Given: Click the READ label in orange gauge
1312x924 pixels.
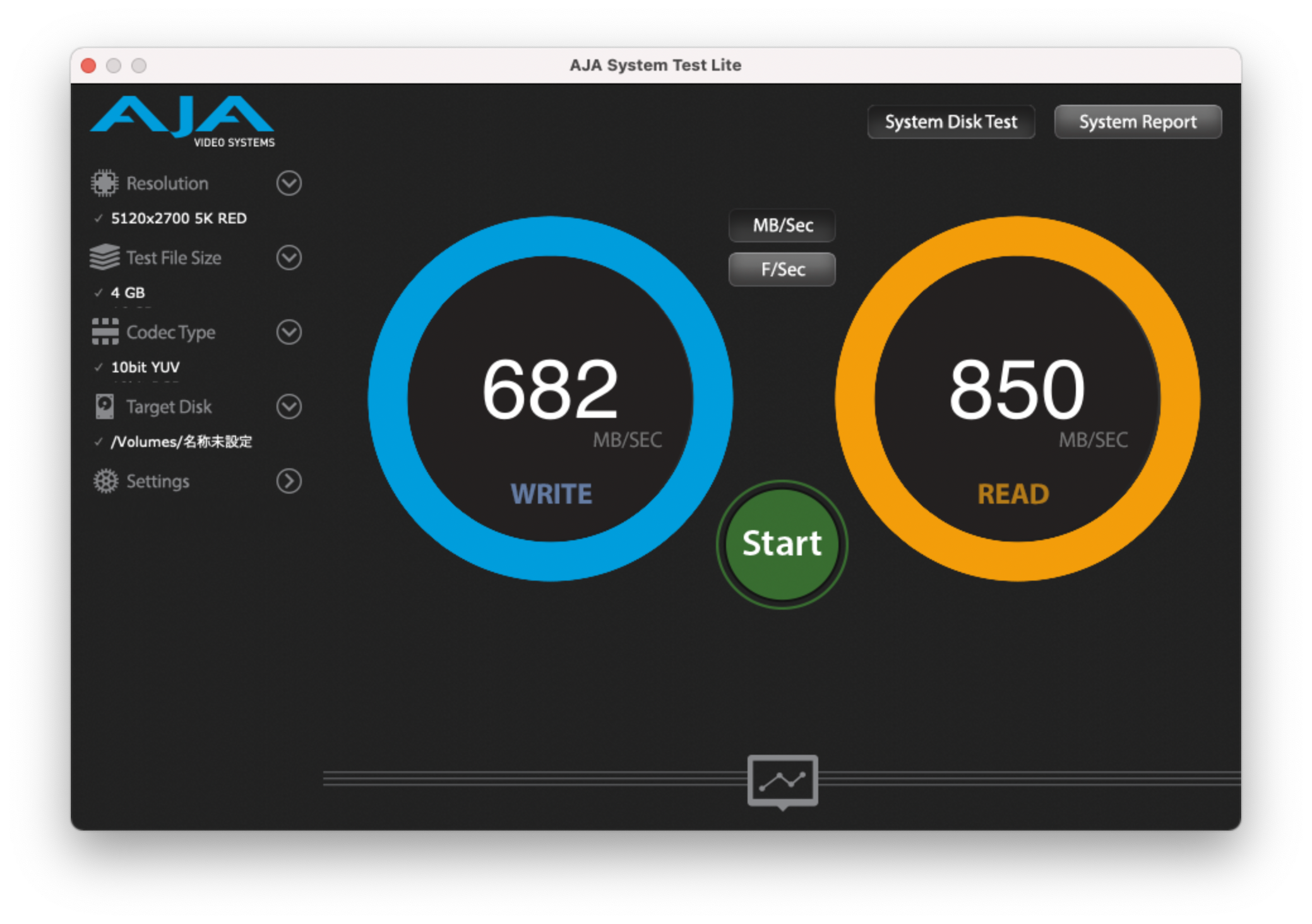Looking at the screenshot, I should pos(1013,494).
